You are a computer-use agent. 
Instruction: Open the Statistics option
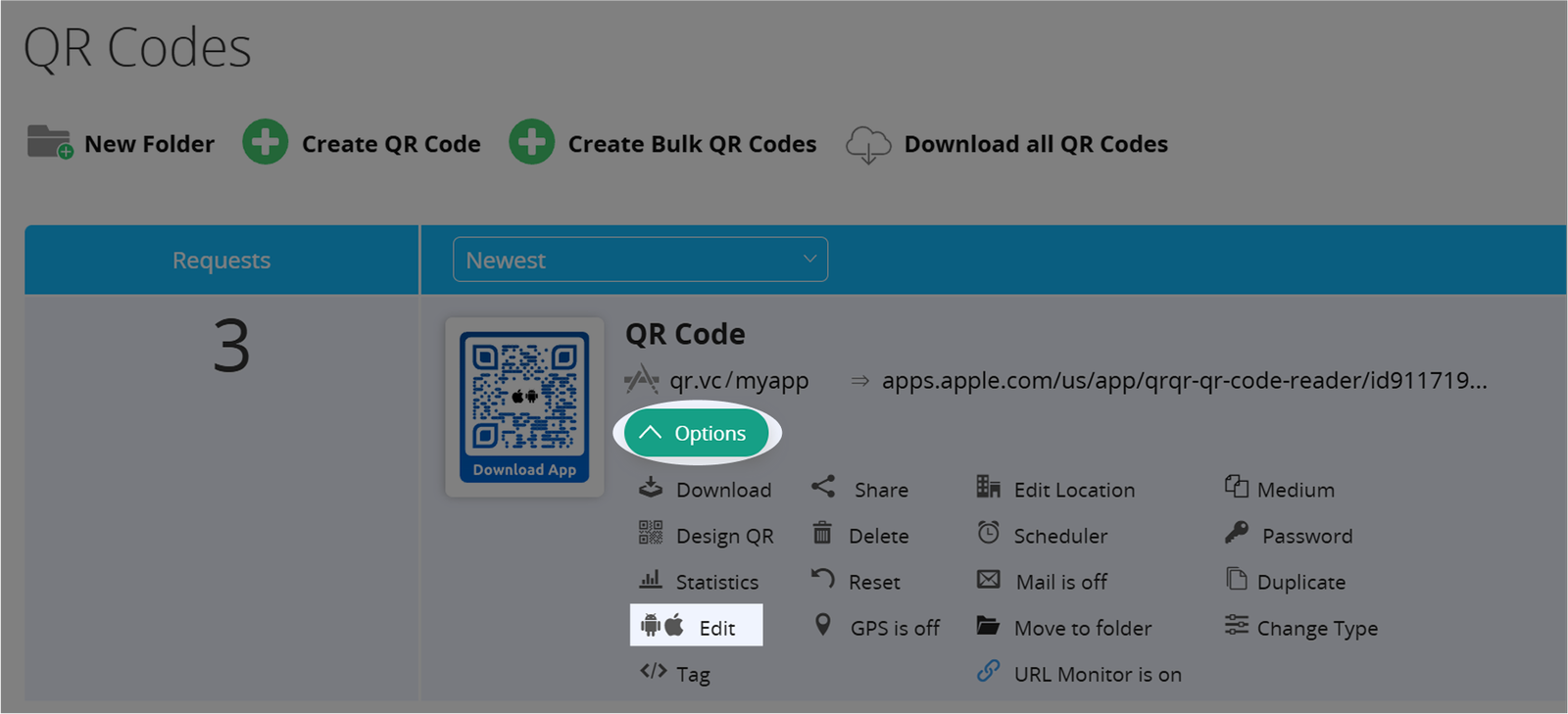(x=717, y=582)
